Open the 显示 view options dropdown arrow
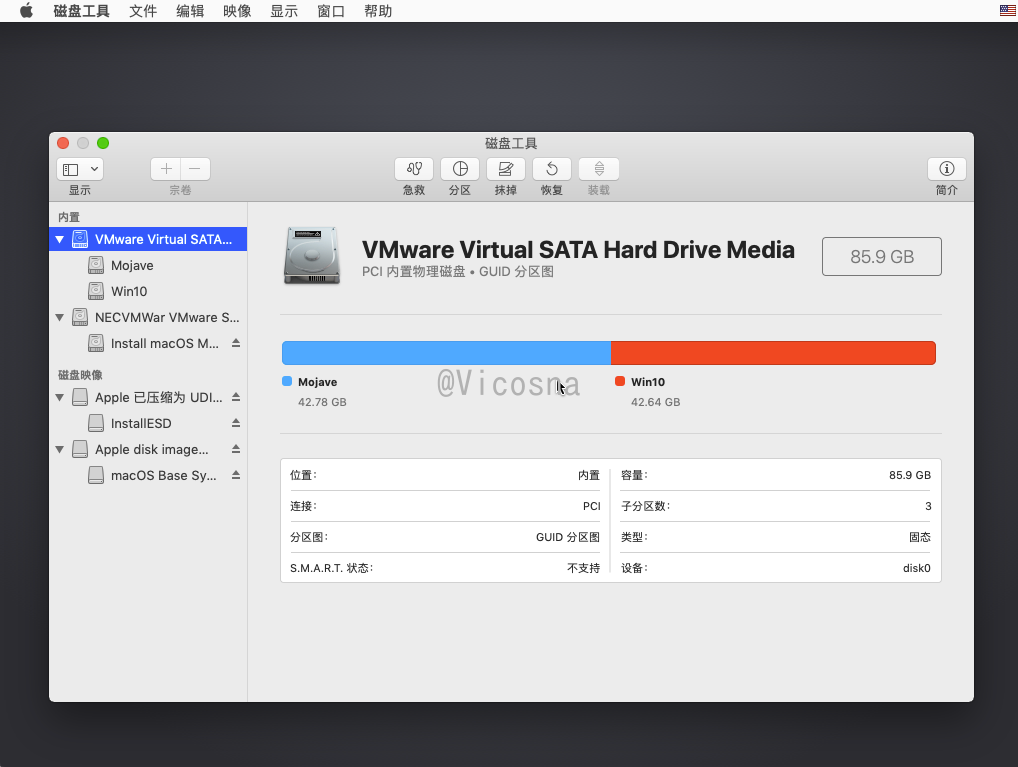 click(x=95, y=170)
